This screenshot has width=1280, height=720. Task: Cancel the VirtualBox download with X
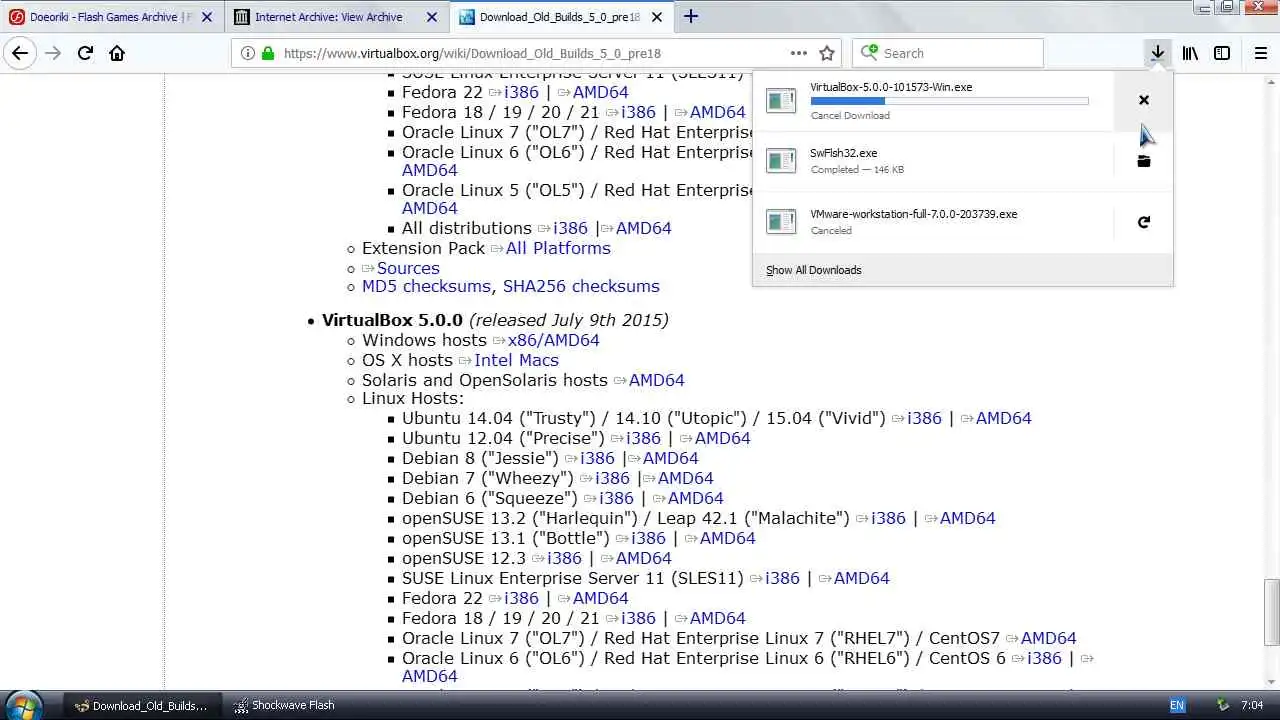coord(1144,100)
